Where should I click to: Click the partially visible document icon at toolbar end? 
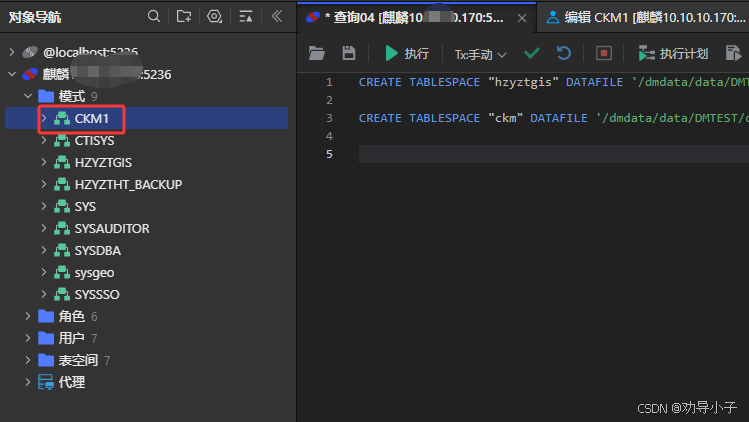[x=733, y=53]
